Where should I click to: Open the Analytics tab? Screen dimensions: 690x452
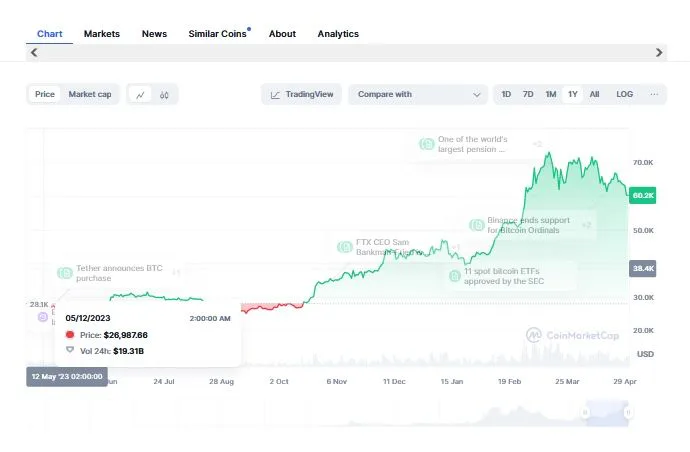338,34
